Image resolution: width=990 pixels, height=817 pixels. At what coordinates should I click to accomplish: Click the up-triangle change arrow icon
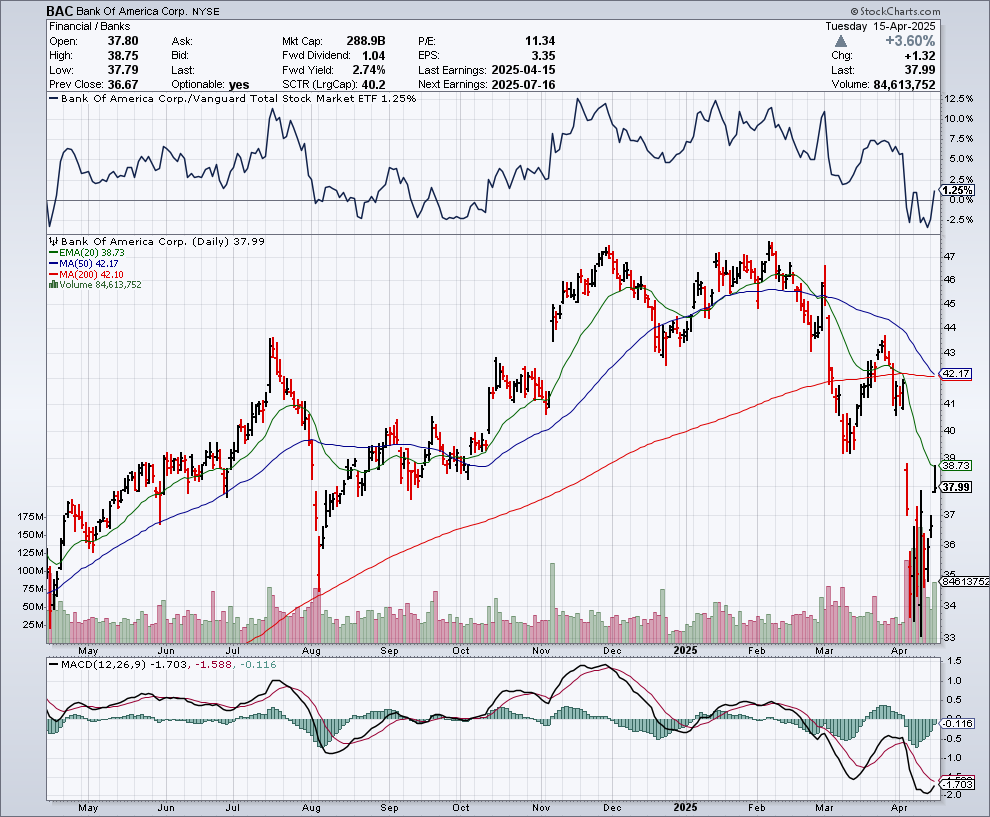(x=840, y=41)
